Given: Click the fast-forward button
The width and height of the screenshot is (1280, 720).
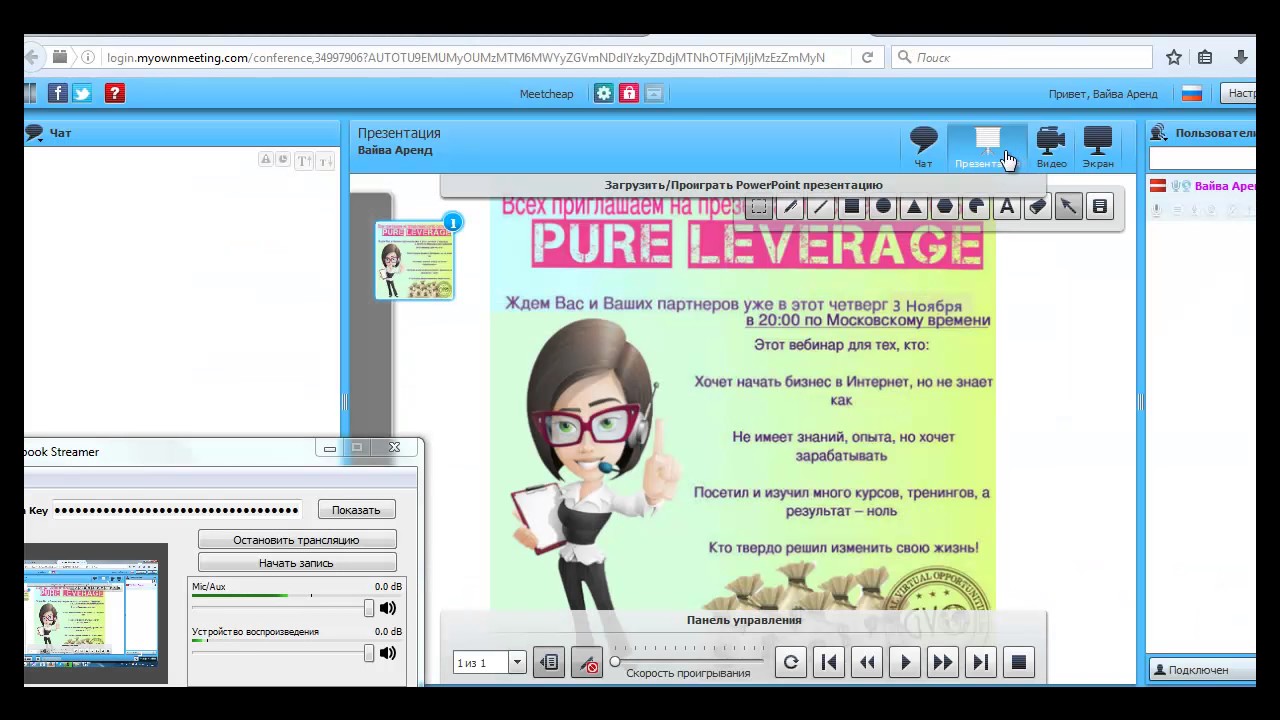Looking at the screenshot, I should [943, 662].
